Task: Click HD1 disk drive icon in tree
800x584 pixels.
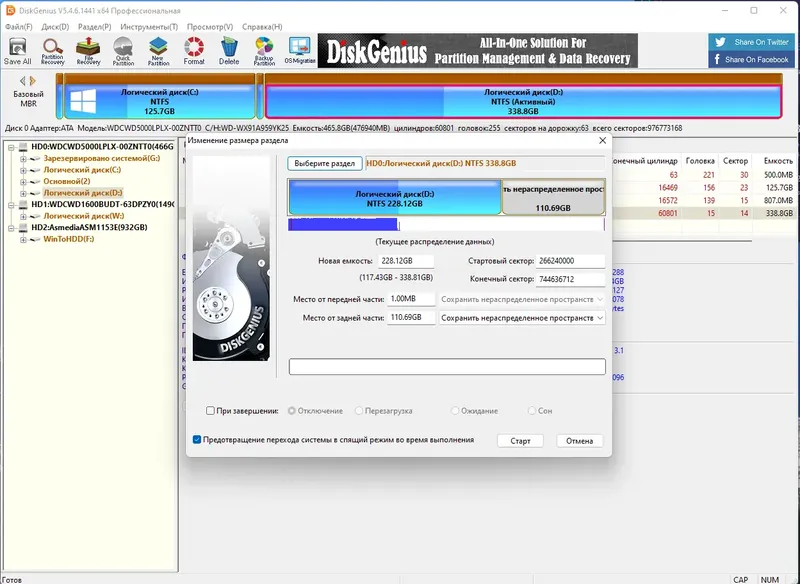Action: (x=23, y=205)
